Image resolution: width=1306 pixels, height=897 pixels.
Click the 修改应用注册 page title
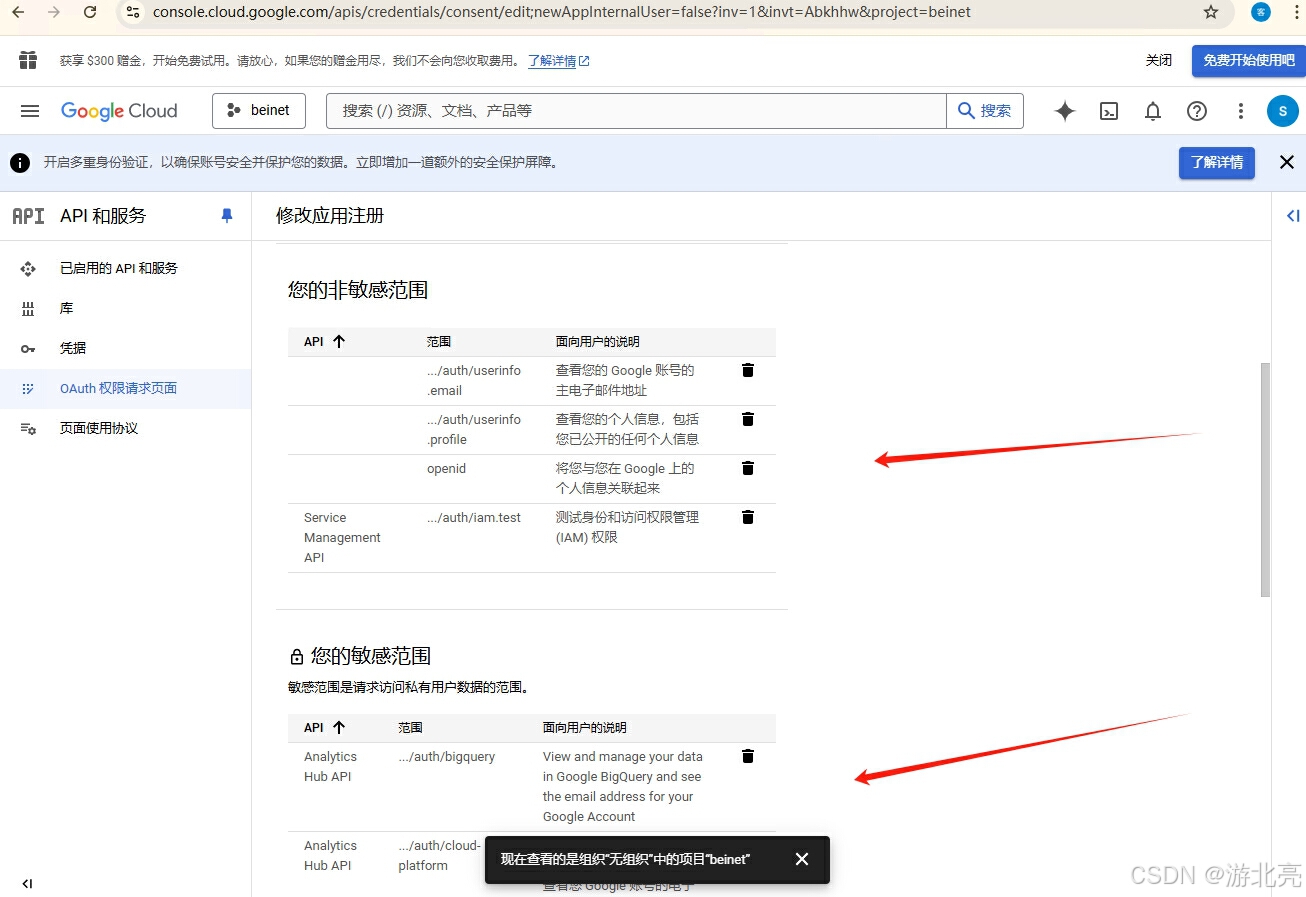point(330,216)
